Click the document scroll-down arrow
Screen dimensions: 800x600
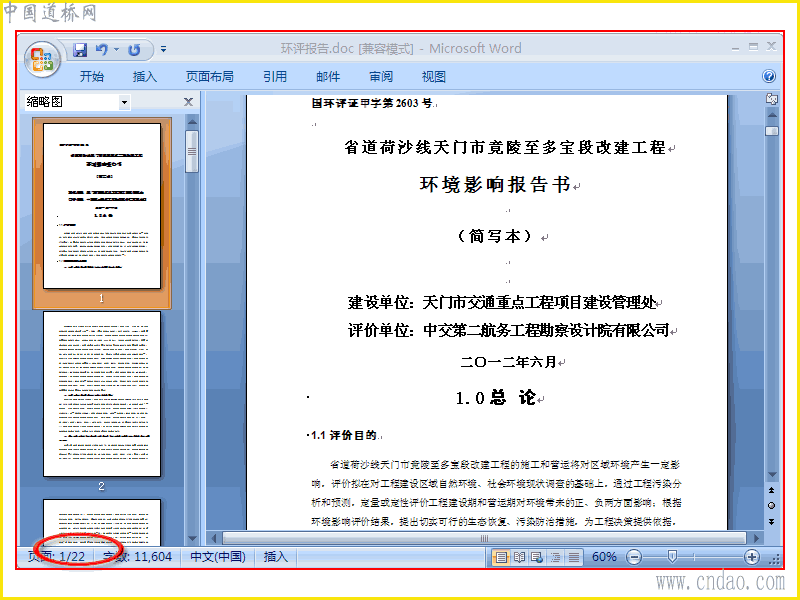point(772,475)
